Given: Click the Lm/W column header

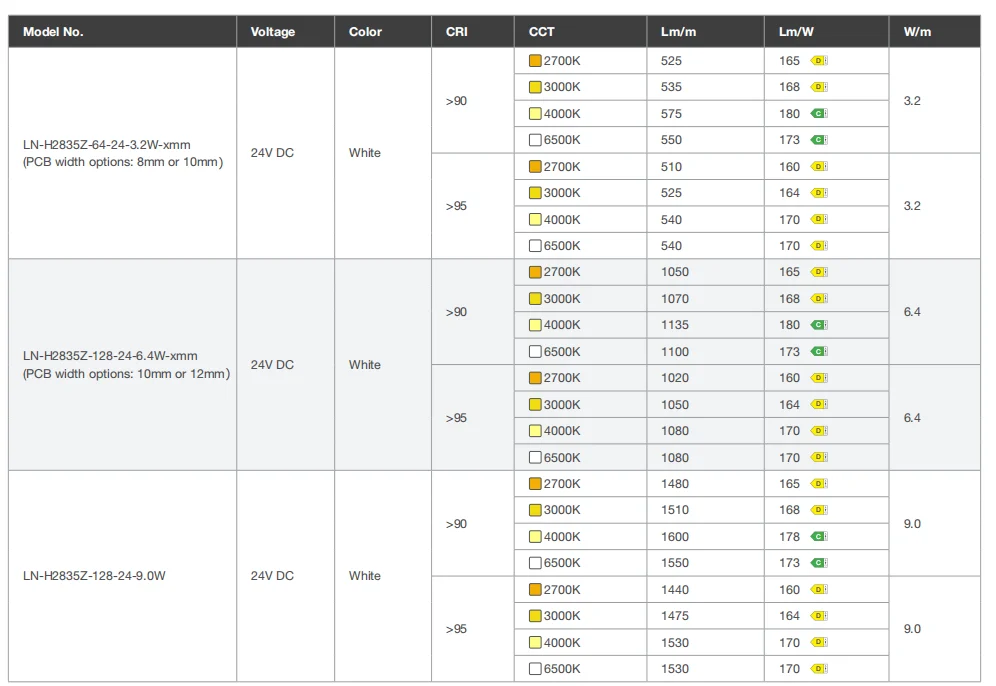Looking at the screenshot, I should (794, 32).
